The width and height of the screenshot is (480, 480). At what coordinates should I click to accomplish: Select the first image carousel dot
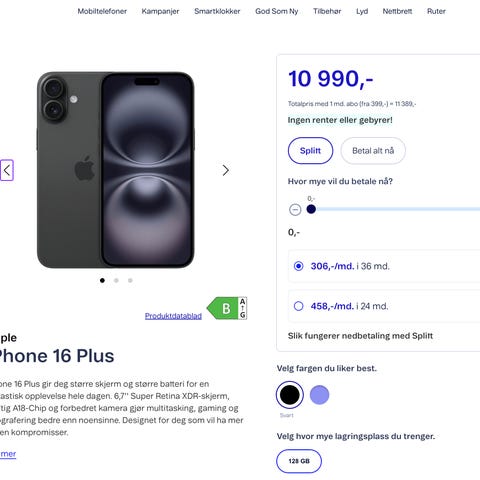pos(102,280)
